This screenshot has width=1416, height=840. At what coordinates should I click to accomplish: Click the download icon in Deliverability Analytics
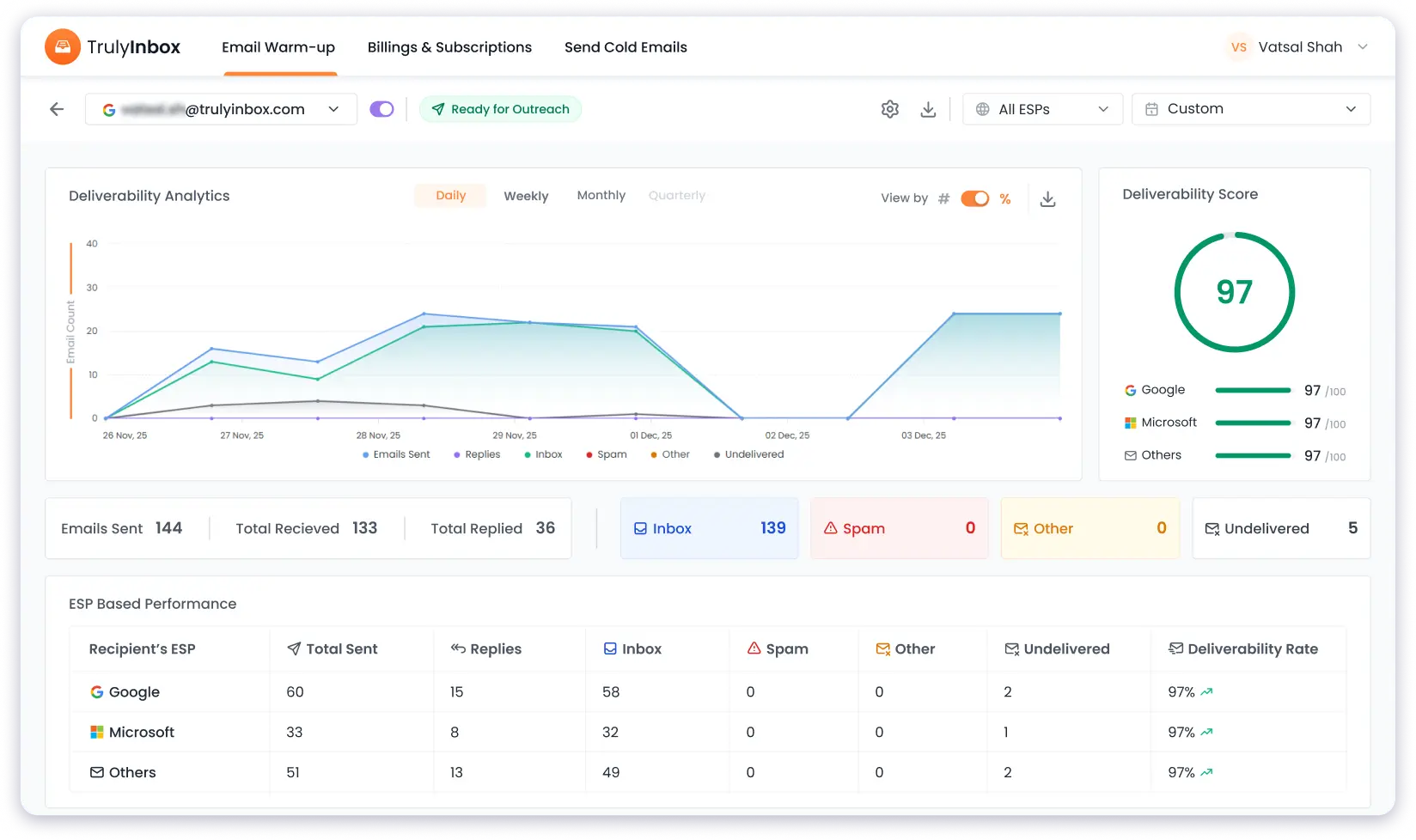click(1047, 198)
